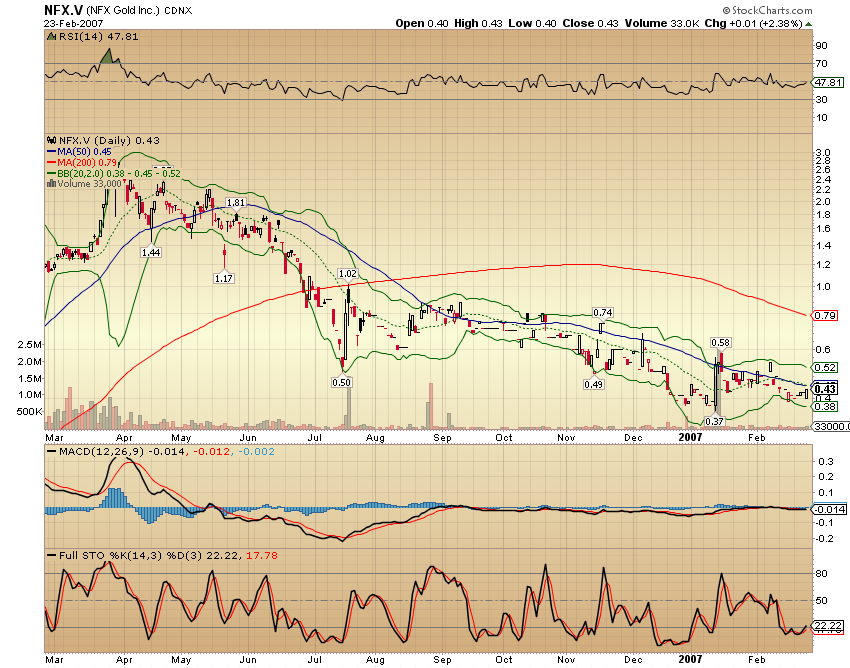Select the 2007 label on the date axis

click(x=691, y=438)
